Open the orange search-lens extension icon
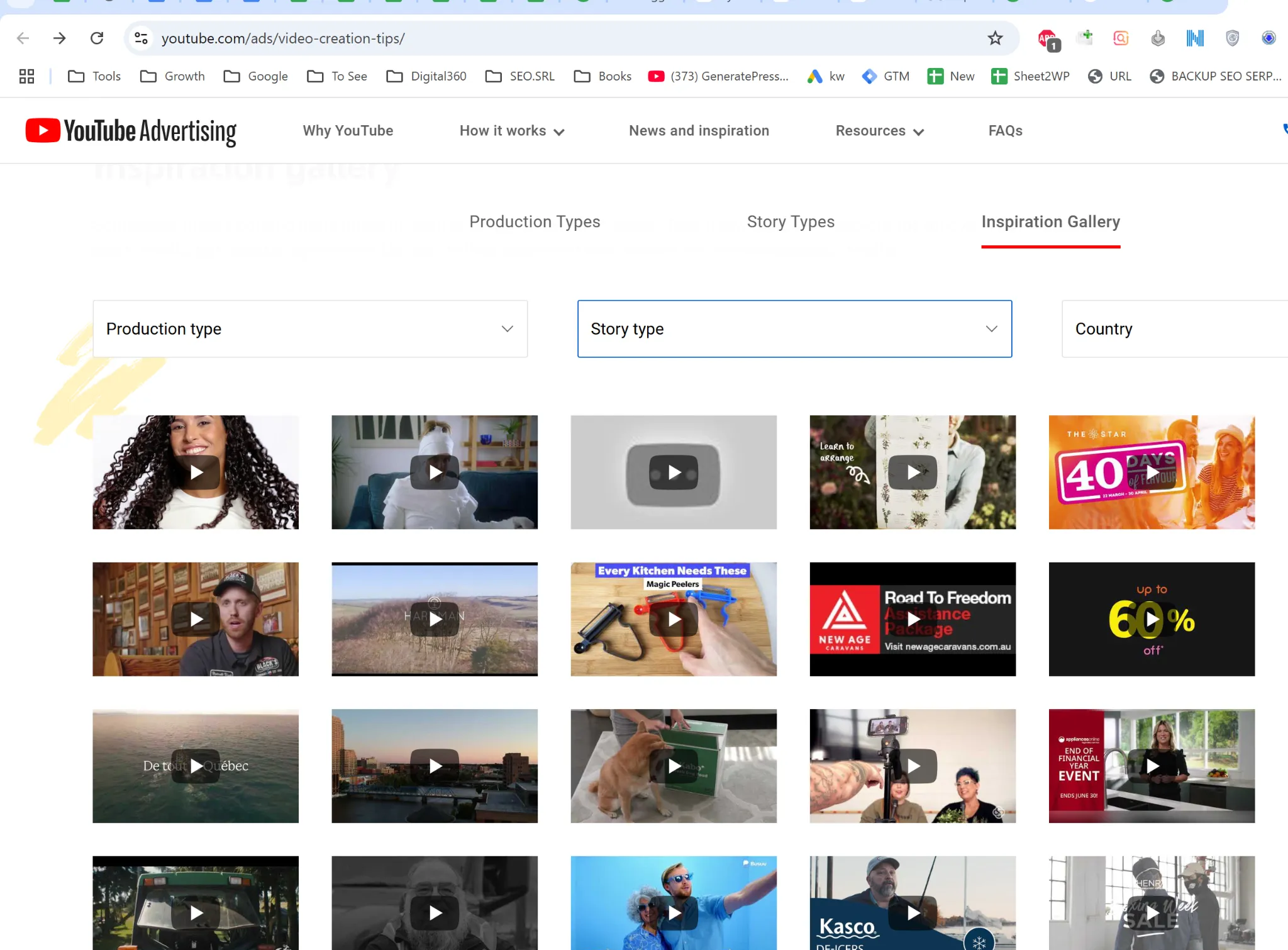The width and height of the screenshot is (1288, 950). point(1121,38)
